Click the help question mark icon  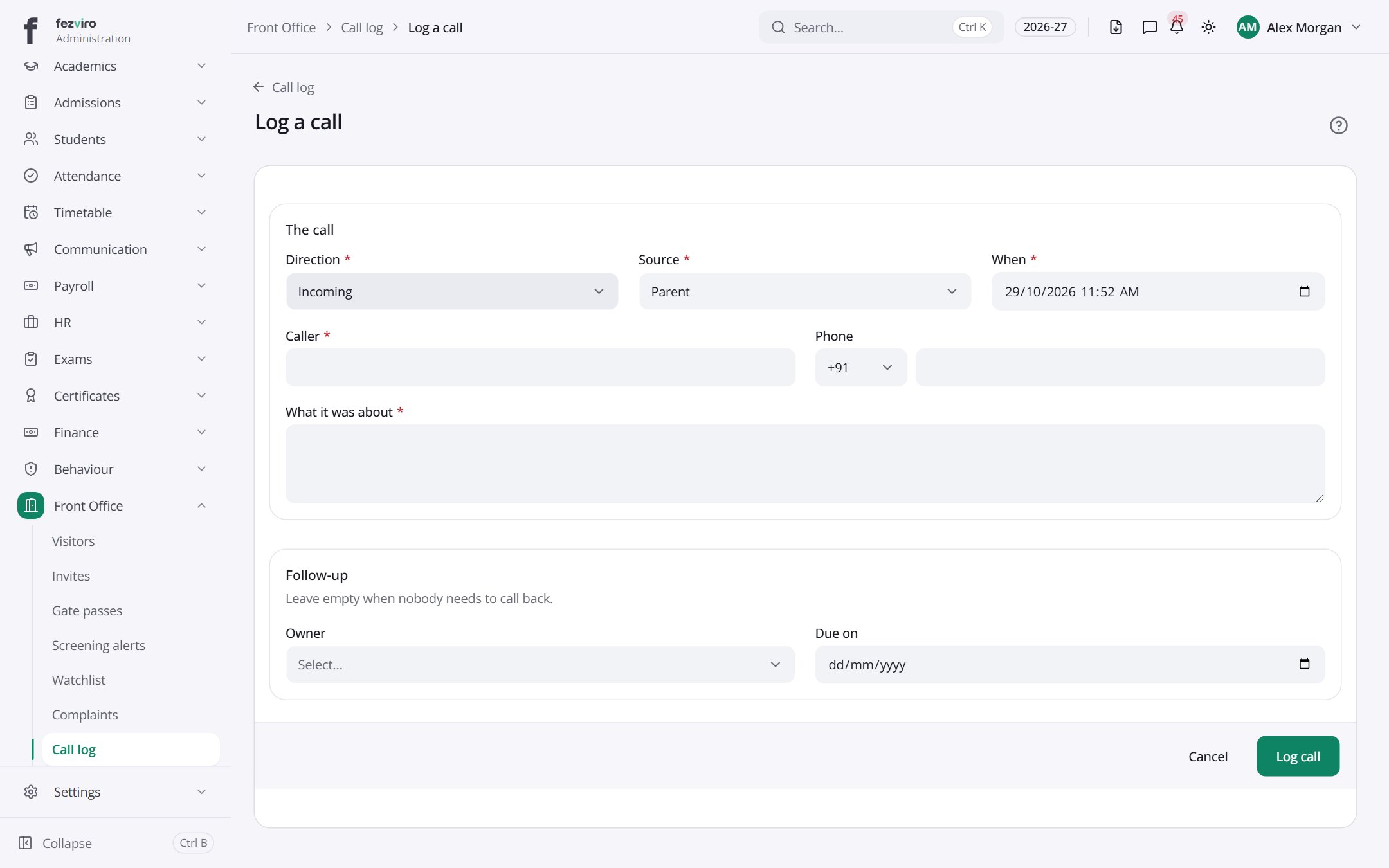pos(1338,125)
